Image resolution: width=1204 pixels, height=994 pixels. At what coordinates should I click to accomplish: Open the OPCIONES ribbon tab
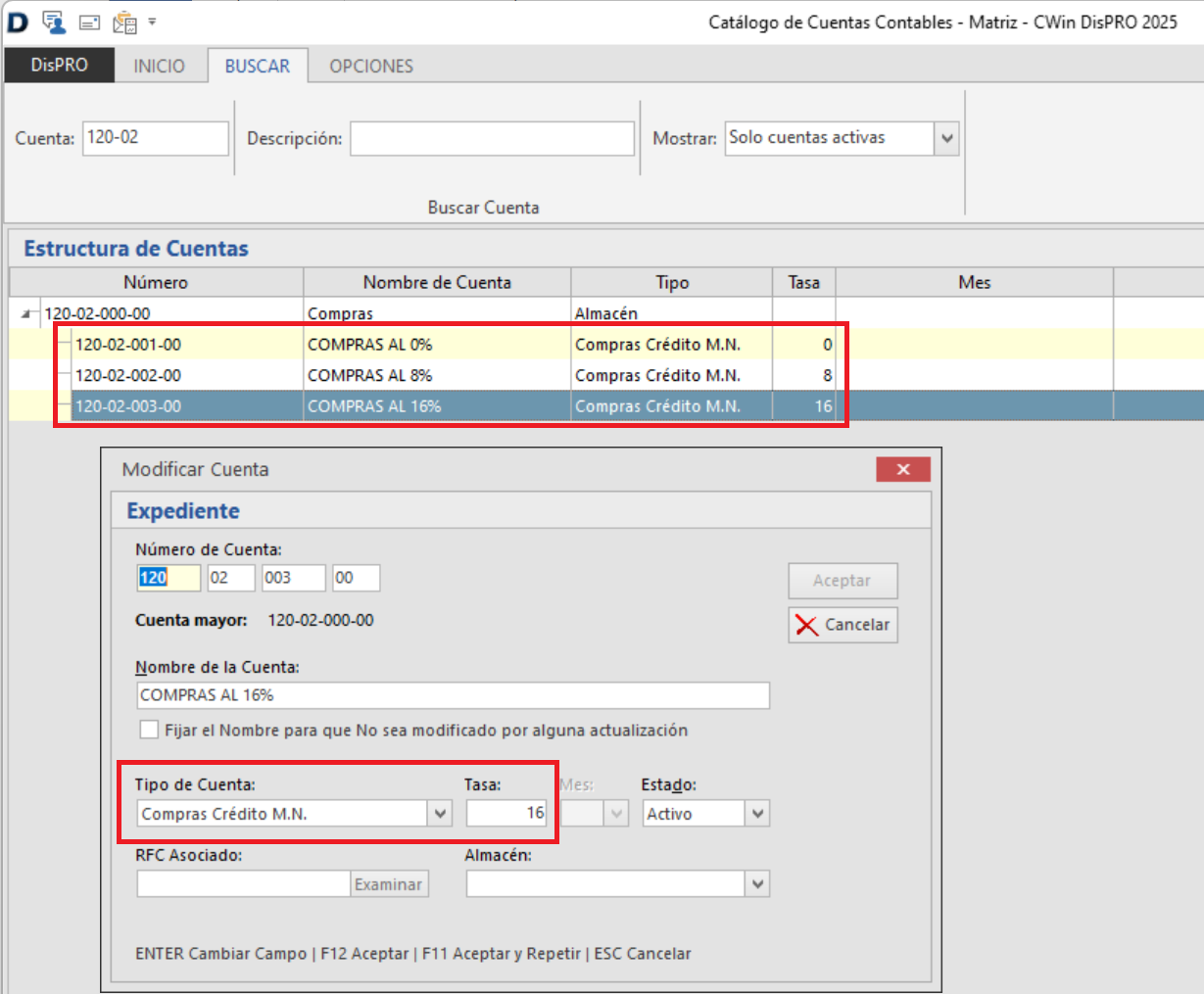pos(371,66)
